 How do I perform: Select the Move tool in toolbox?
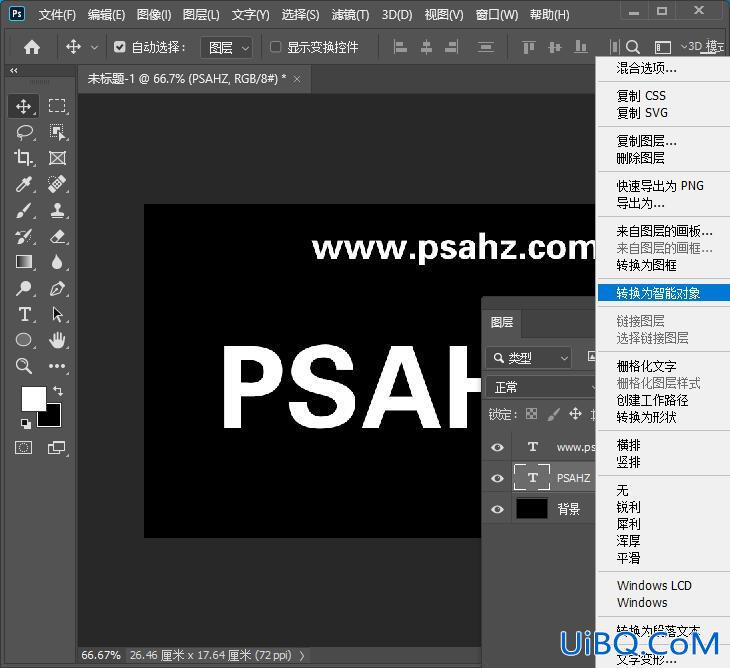pyautogui.click(x=23, y=106)
